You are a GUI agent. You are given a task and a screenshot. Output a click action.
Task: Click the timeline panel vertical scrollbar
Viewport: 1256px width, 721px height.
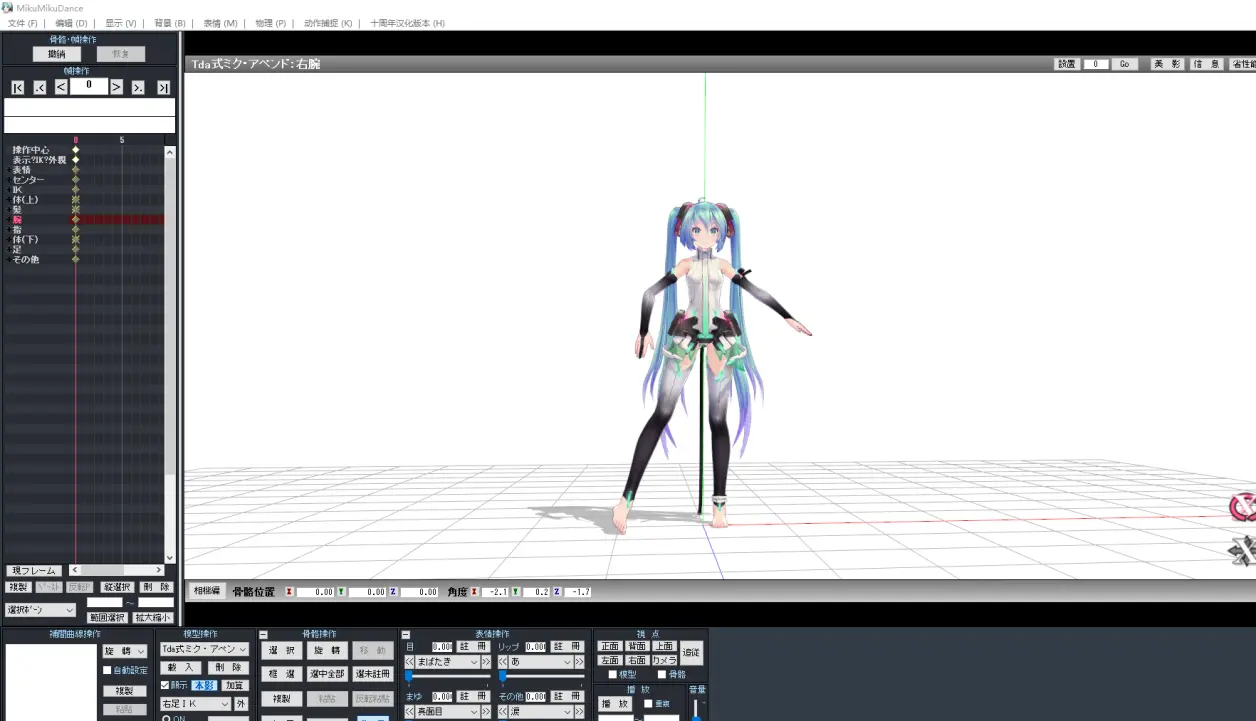pos(169,355)
